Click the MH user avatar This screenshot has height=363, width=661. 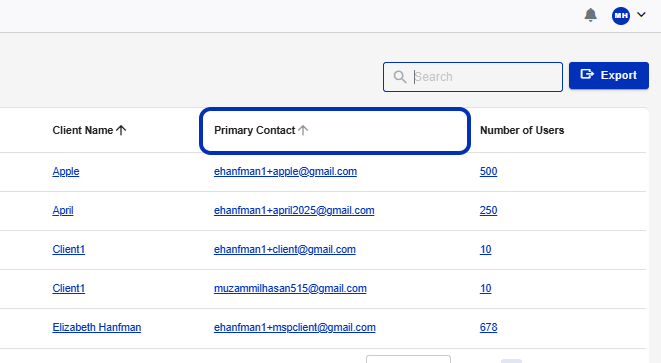[621, 16]
